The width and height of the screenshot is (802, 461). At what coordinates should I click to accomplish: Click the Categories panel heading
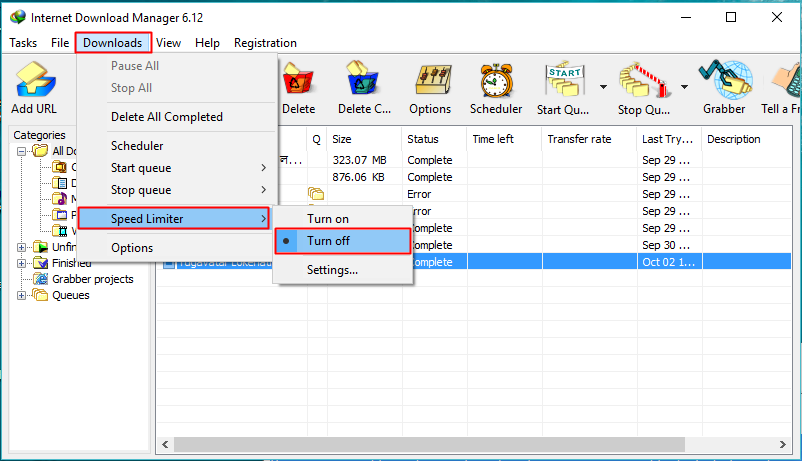[39, 135]
